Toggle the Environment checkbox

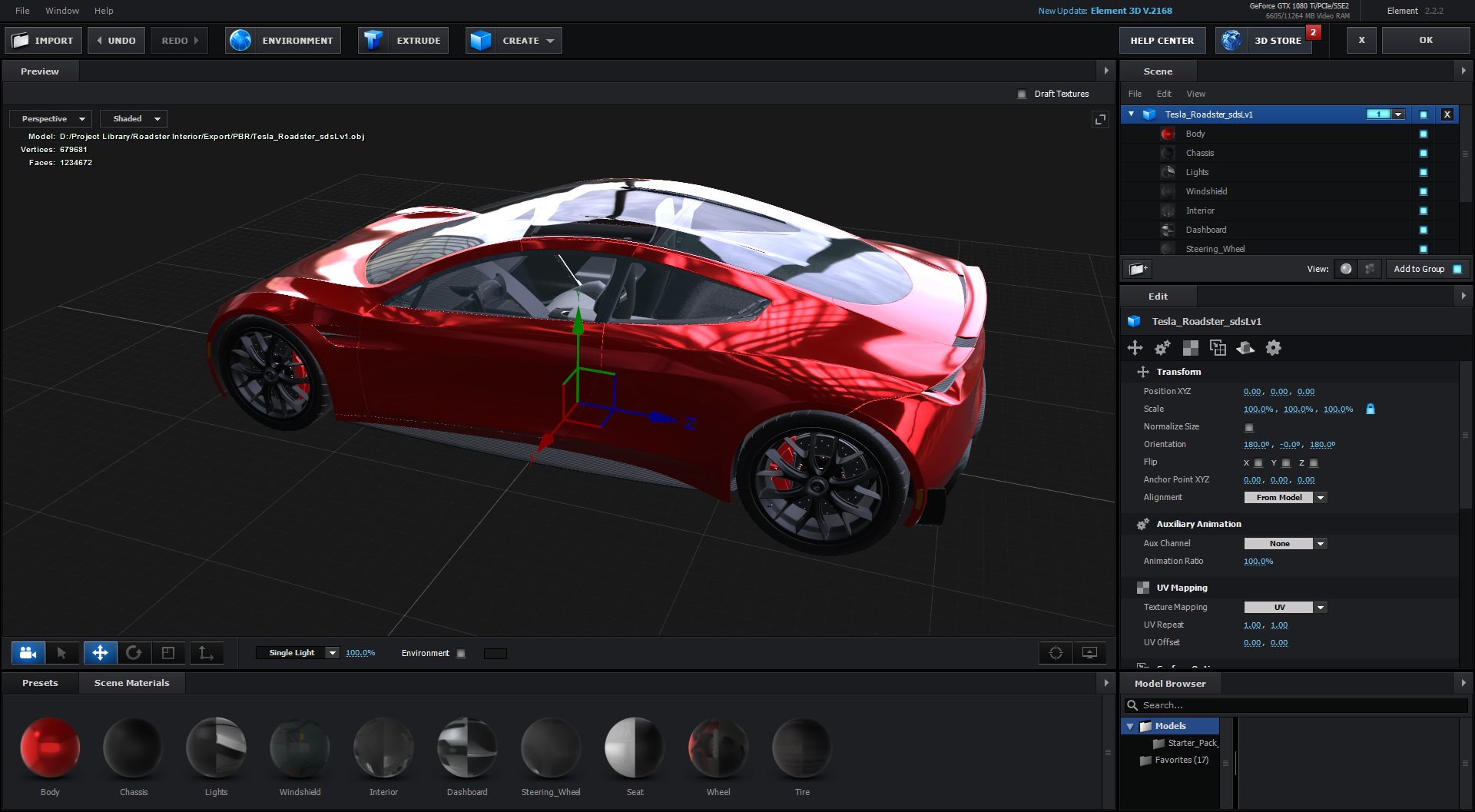click(x=461, y=654)
